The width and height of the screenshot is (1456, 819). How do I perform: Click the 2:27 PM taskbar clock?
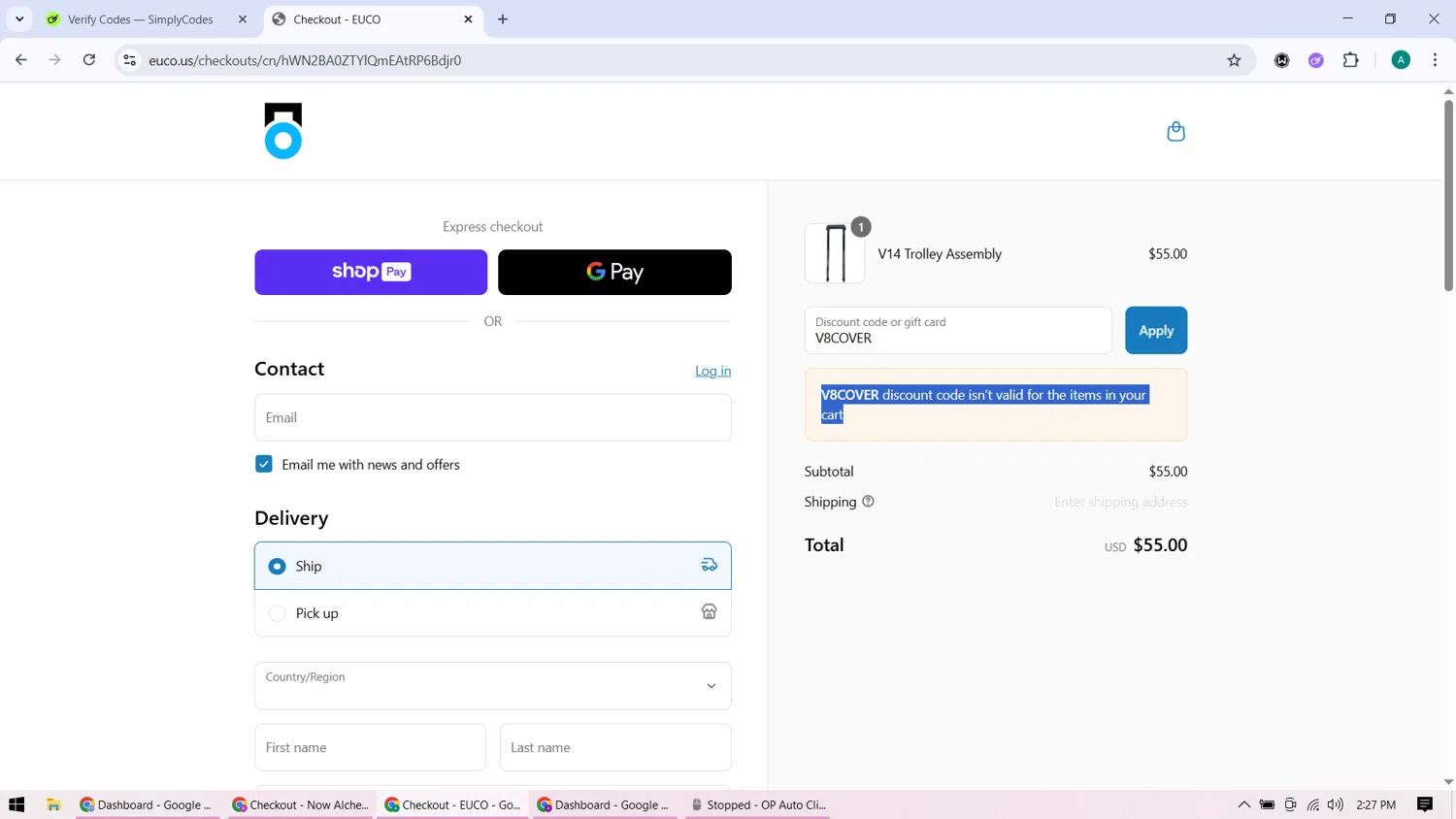[x=1375, y=804]
